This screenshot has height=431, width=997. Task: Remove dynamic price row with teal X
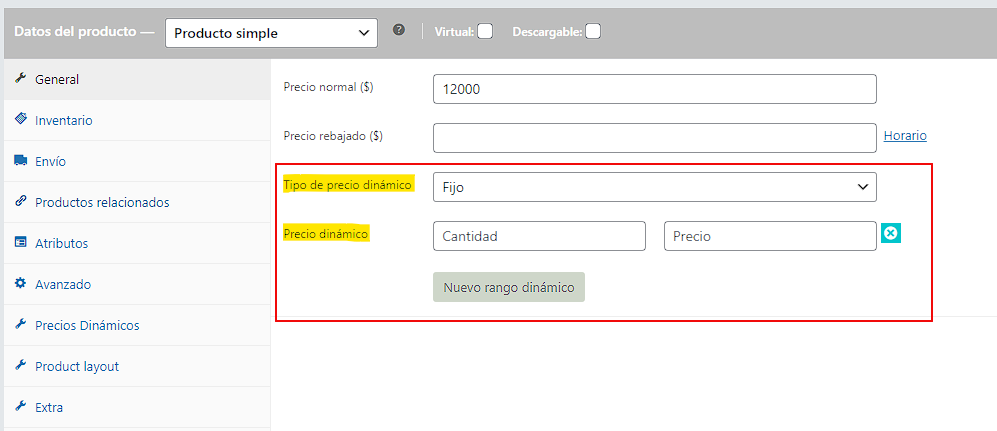coord(891,233)
